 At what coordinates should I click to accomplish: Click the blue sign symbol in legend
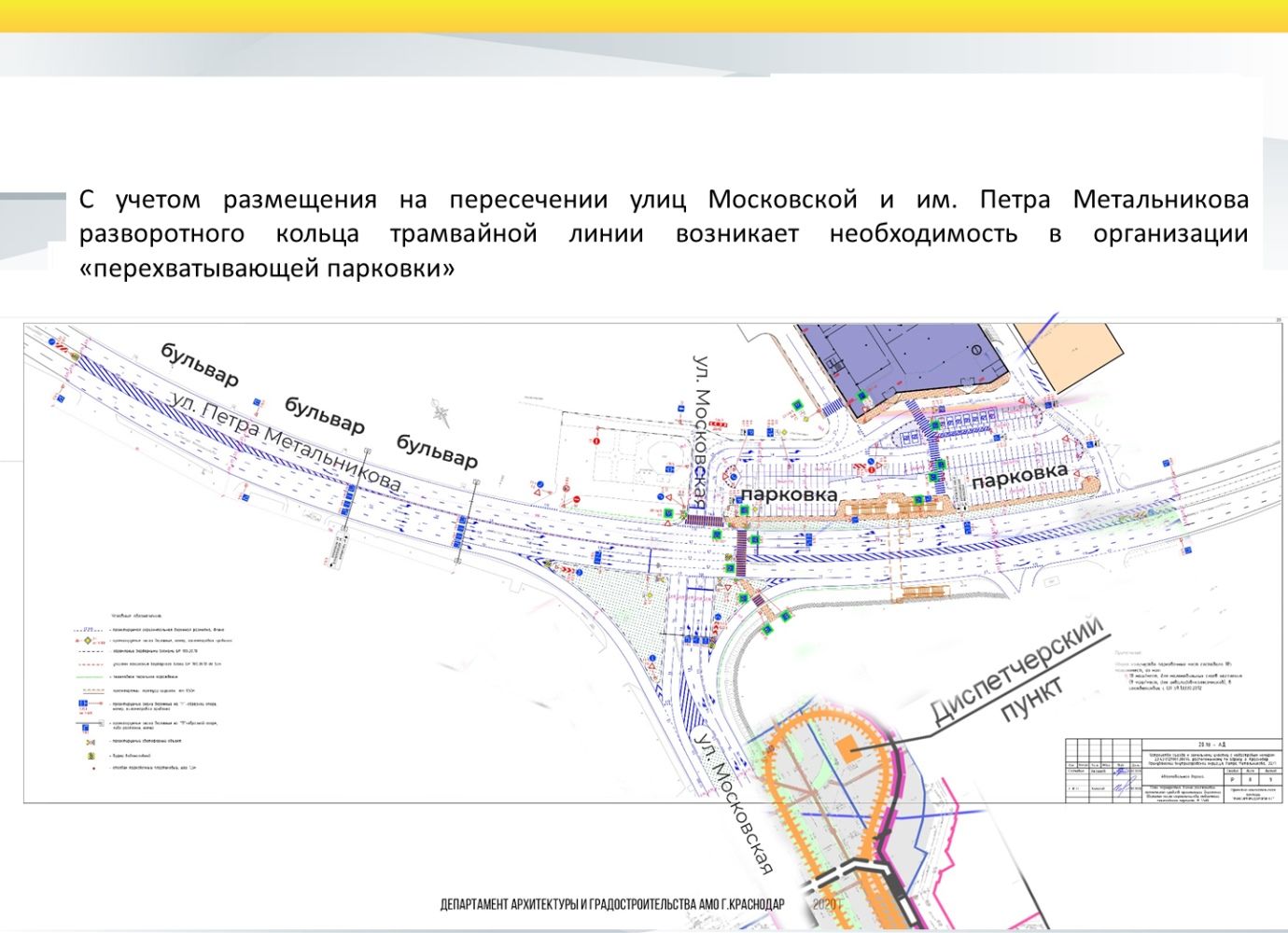click(x=82, y=702)
